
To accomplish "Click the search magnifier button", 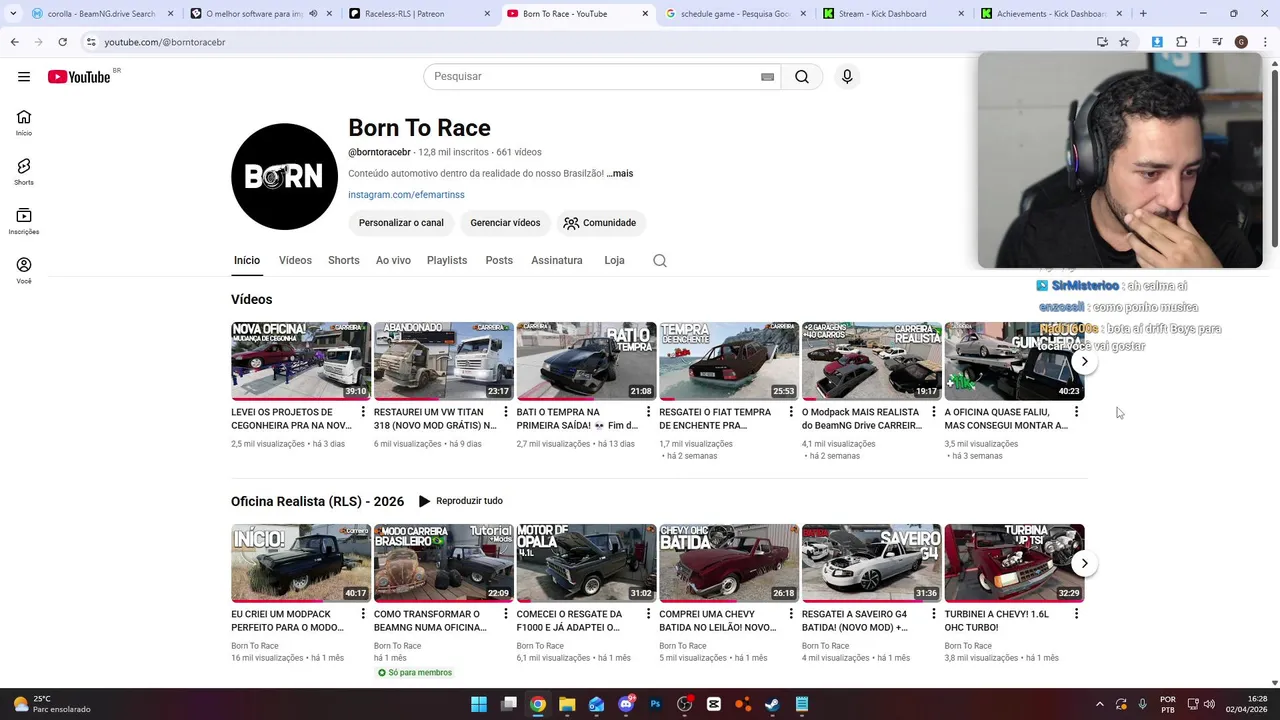I will click(x=802, y=77).
